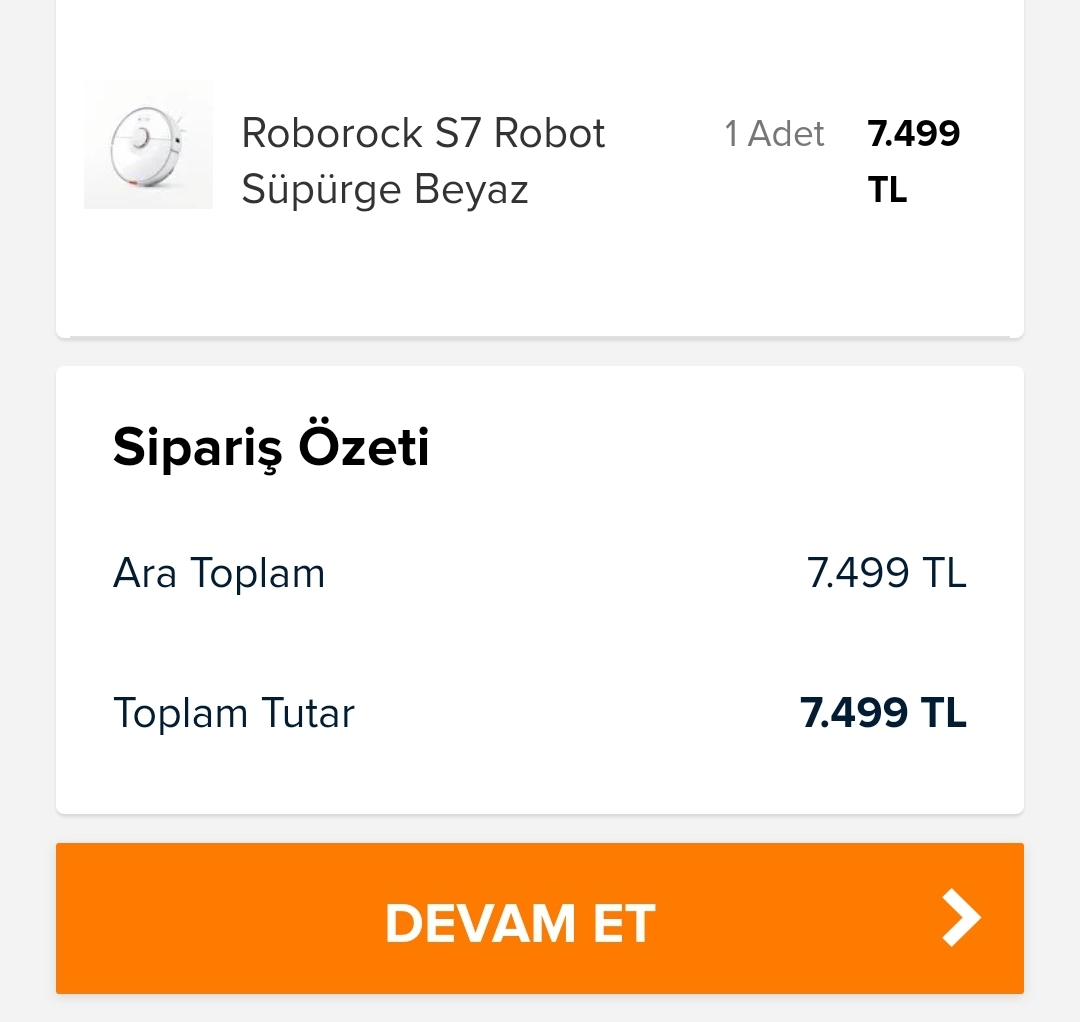1080x1022 pixels.
Task: Select the Ara Toplam label
Action: [219, 573]
